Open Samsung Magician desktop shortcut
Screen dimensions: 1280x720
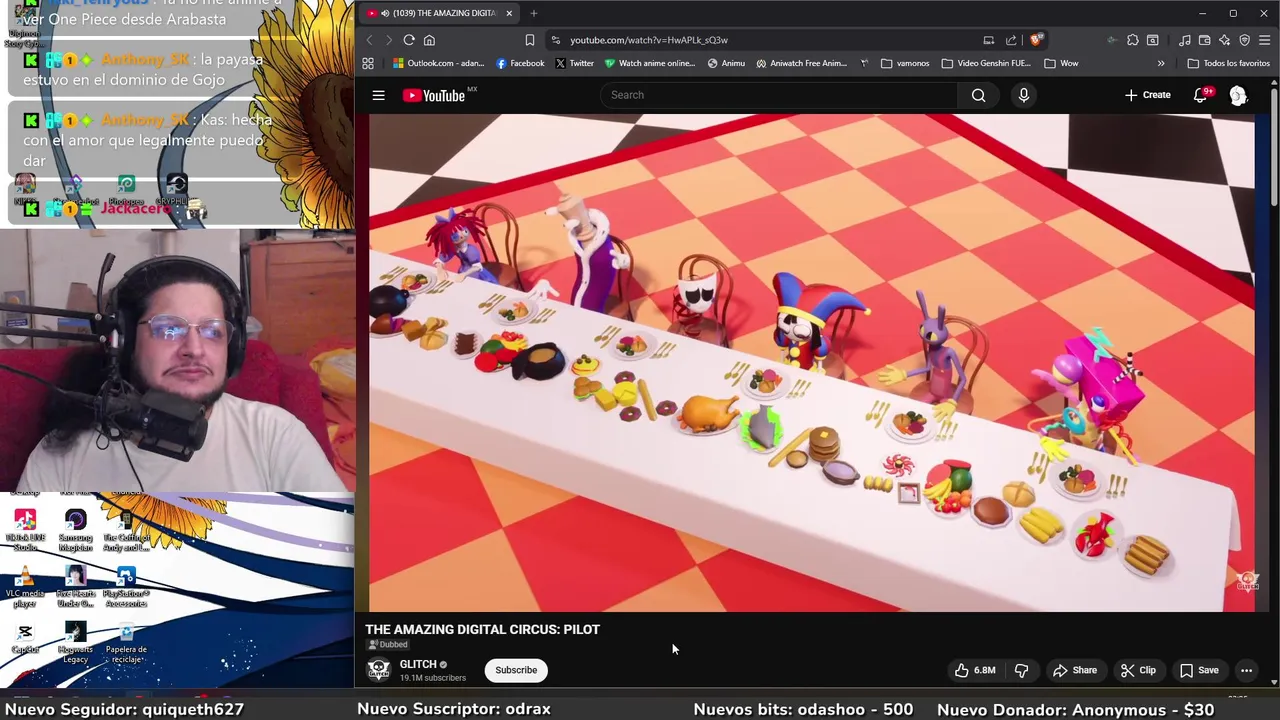pyautogui.click(x=75, y=530)
